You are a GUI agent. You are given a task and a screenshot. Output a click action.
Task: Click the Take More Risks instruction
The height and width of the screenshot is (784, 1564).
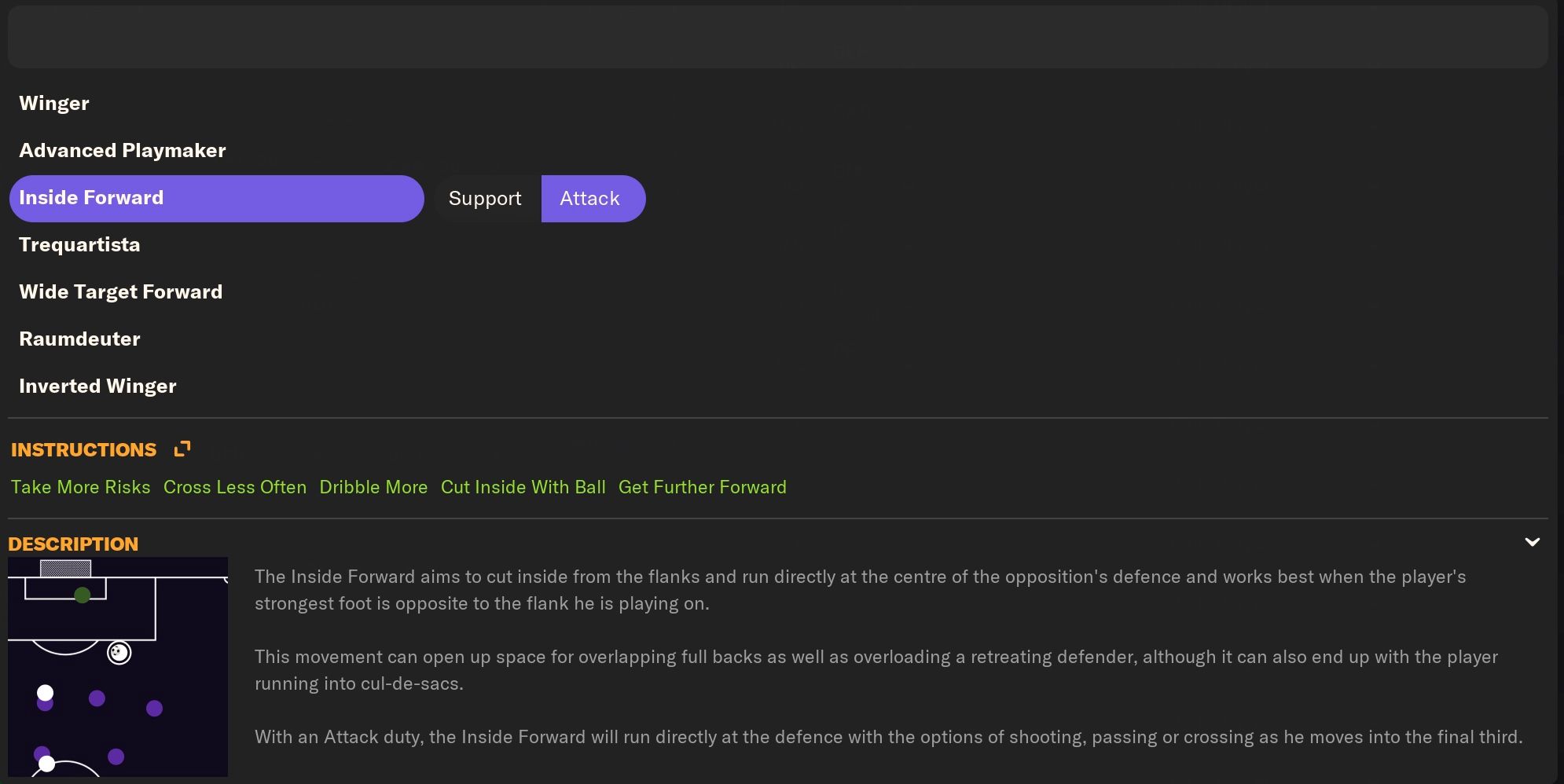[80, 488]
